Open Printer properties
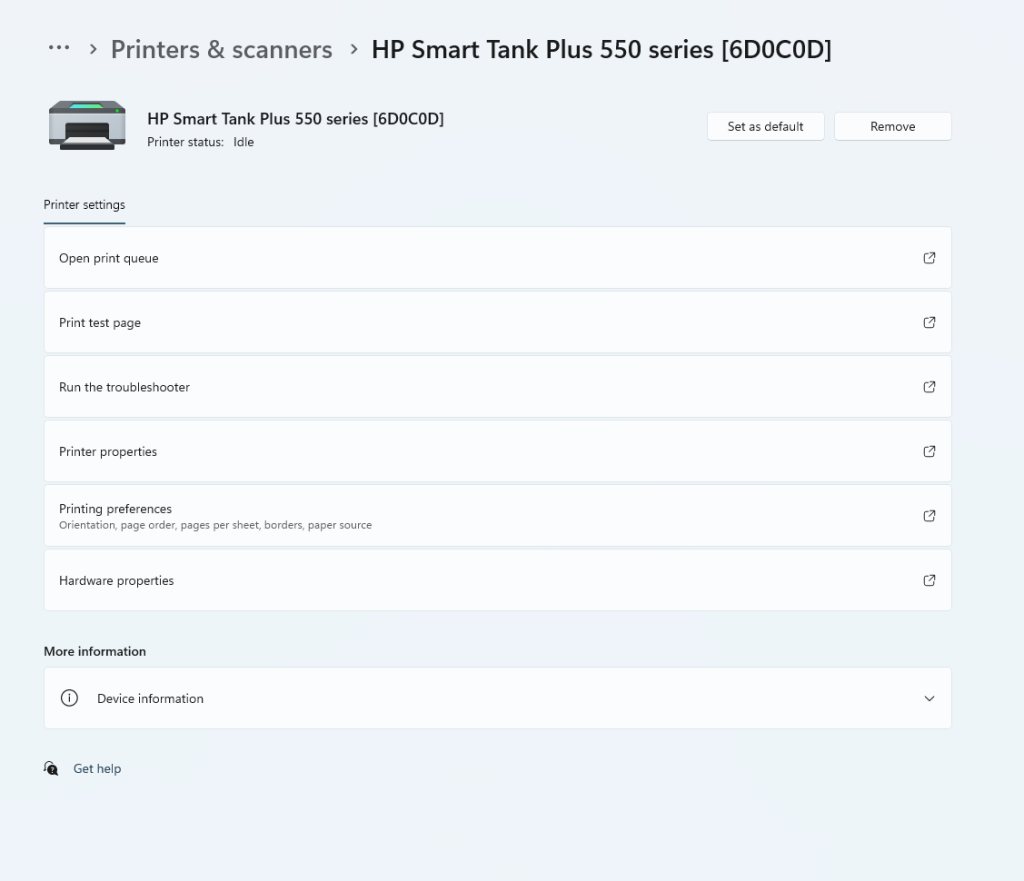Image resolution: width=1024 pixels, height=881 pixels. pyautogui.click(x=498, y=451)
